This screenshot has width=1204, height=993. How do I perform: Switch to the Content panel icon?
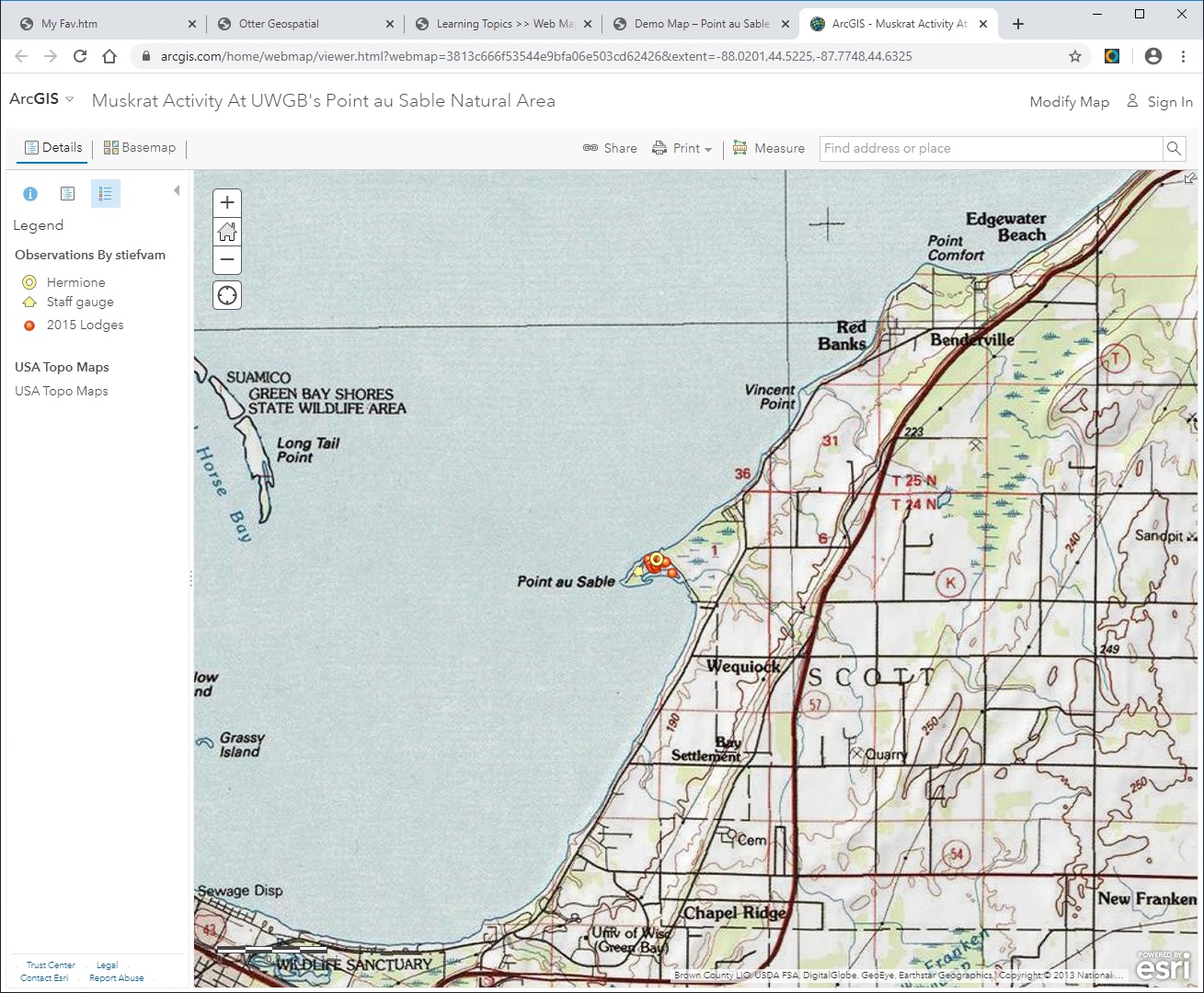click(x=67, y=193)
